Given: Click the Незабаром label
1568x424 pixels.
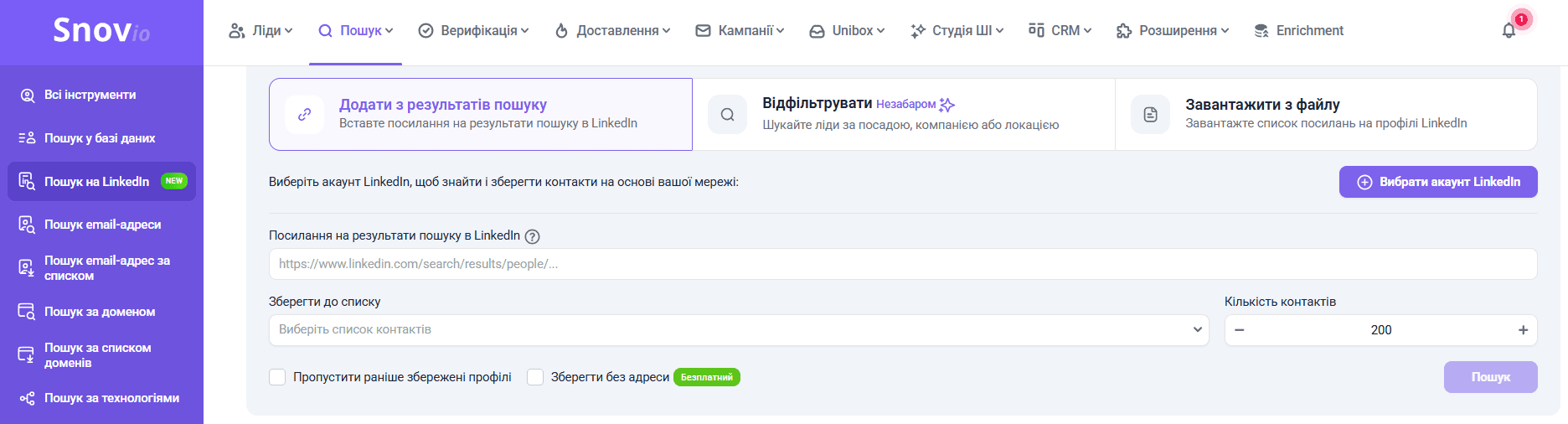Looking at the screenshot, I should click(905, 105).
